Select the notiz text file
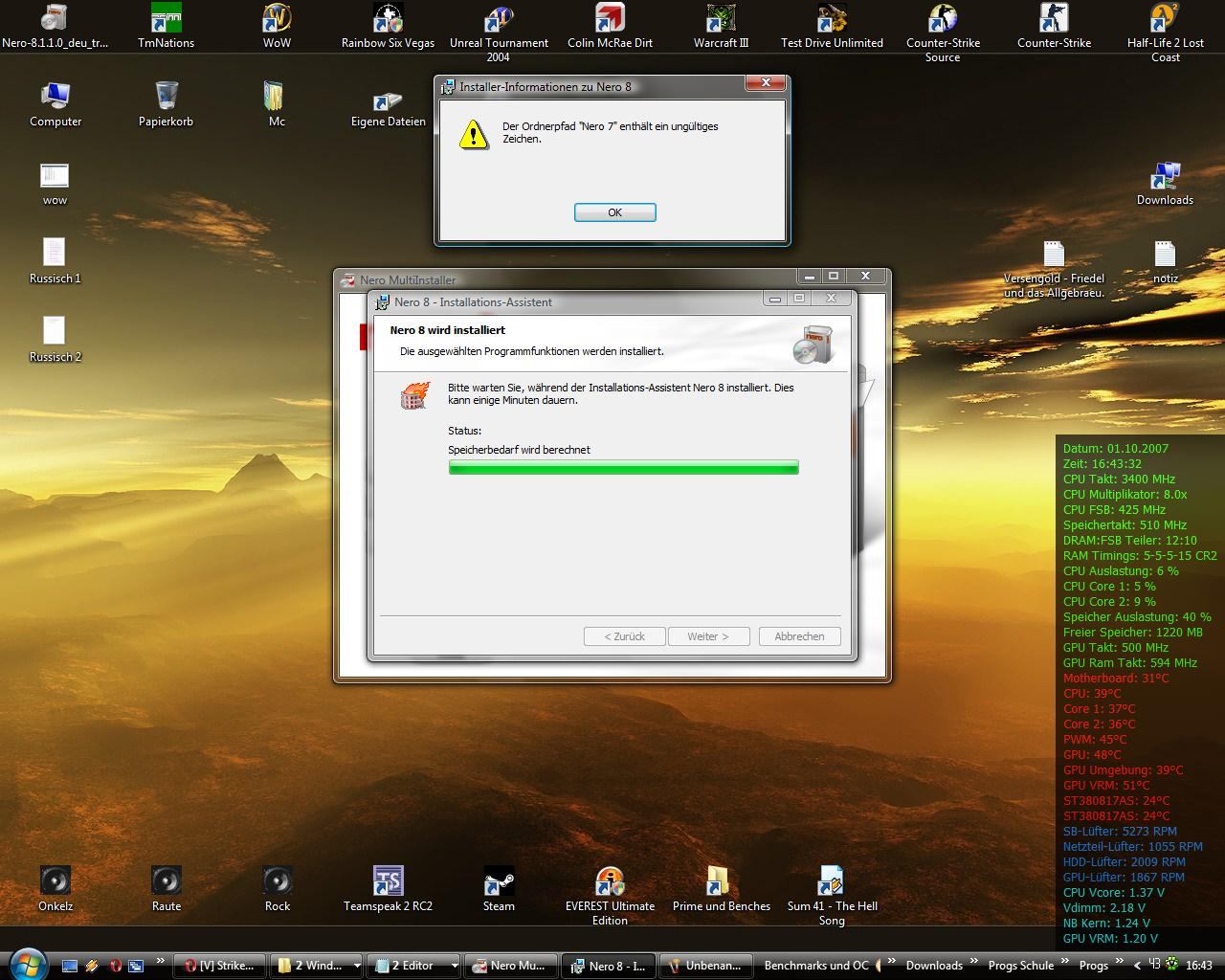The image size is (1225, 980). tap(1165, 261)
